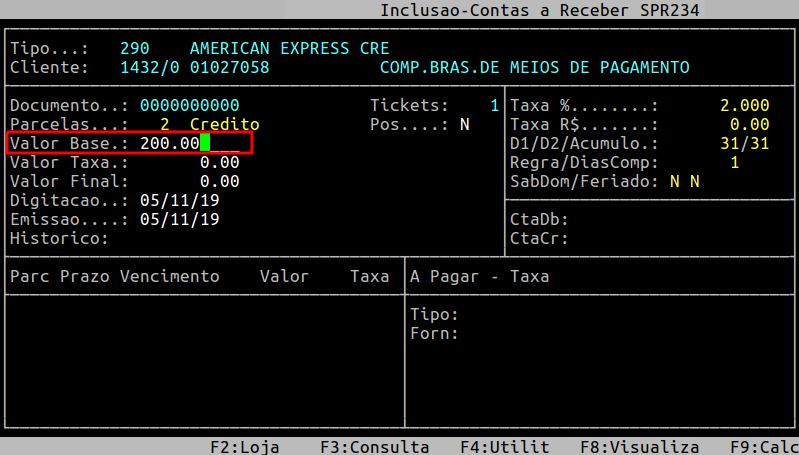
Task: Click the Parcelas value field
Action: pyautogui.click(x=164, y=124)
